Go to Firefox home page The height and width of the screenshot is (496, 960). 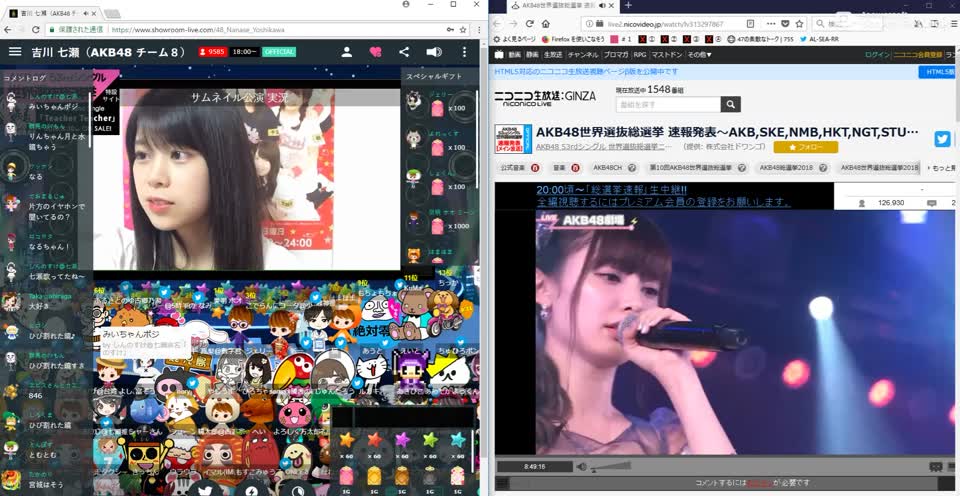pos(546,24)
